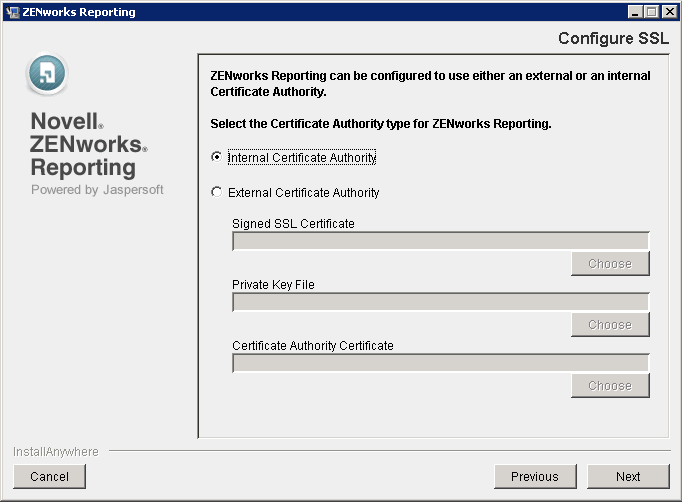
Task: Click the Certificate Authority Certificate field
Action: [440, 363]
